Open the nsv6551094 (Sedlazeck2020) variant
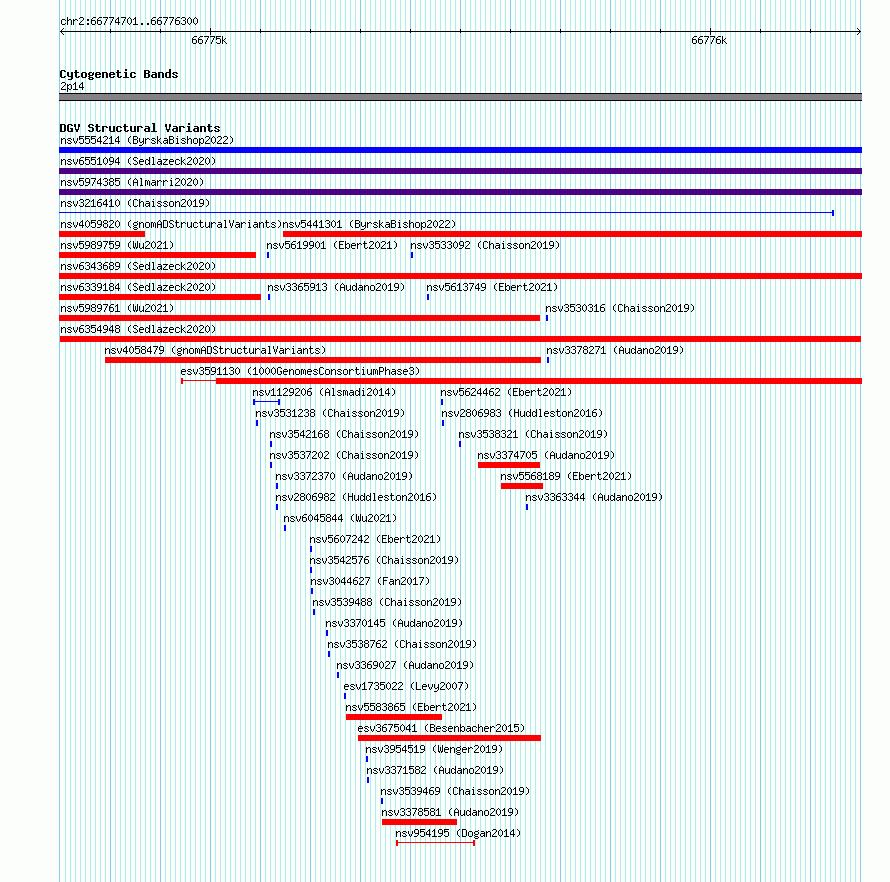The image size is (890, 882). 138,161
